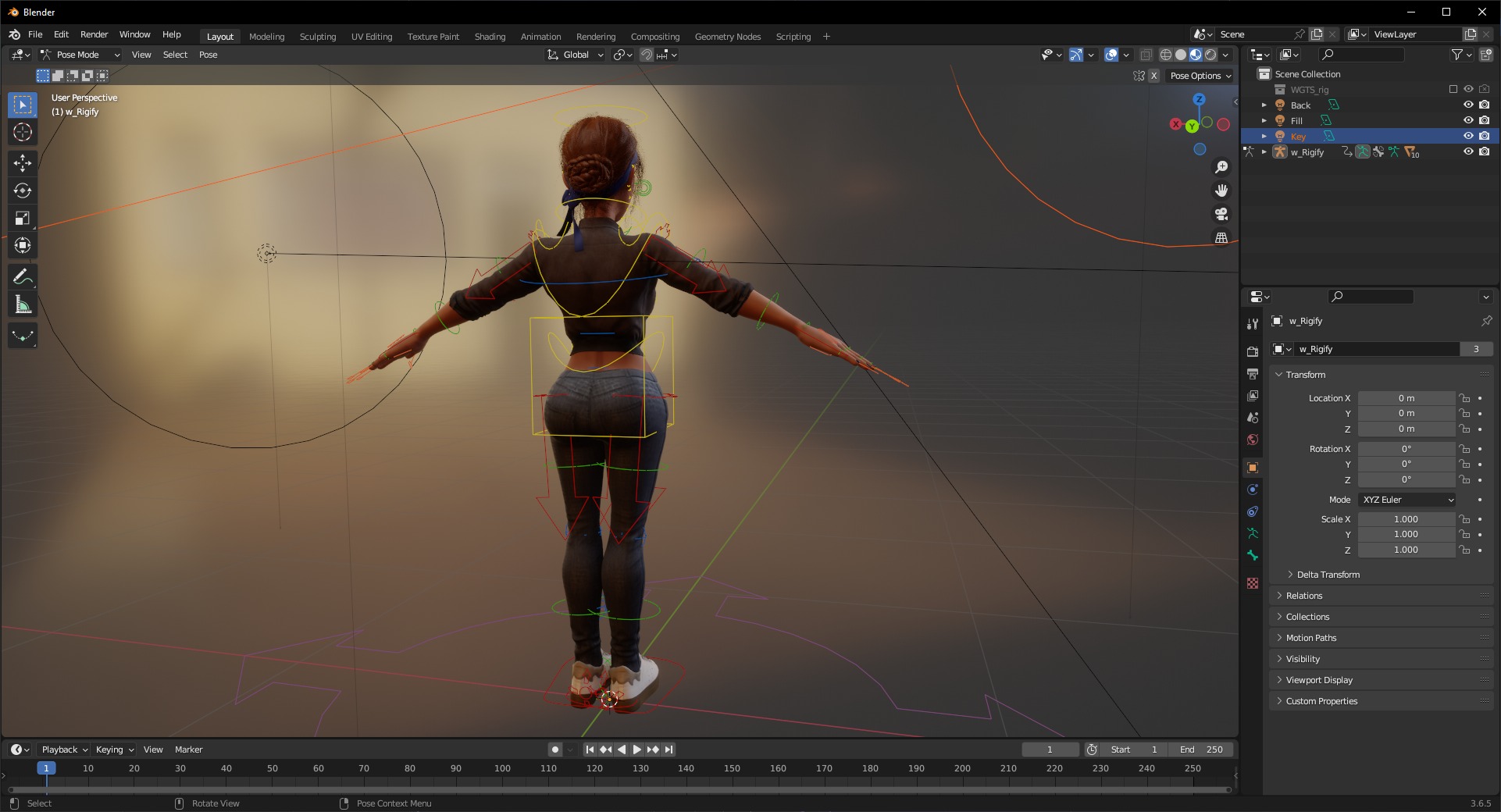Open Output properties tab
Image resolution: width=1501 pixels, height=812 pixels.
[1253, 374]
